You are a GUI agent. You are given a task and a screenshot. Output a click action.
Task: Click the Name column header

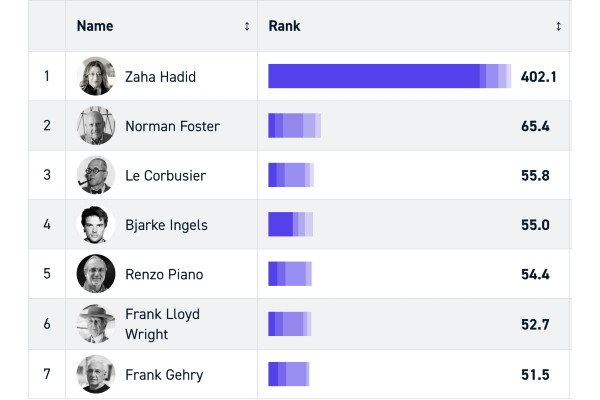coord(95,26)
